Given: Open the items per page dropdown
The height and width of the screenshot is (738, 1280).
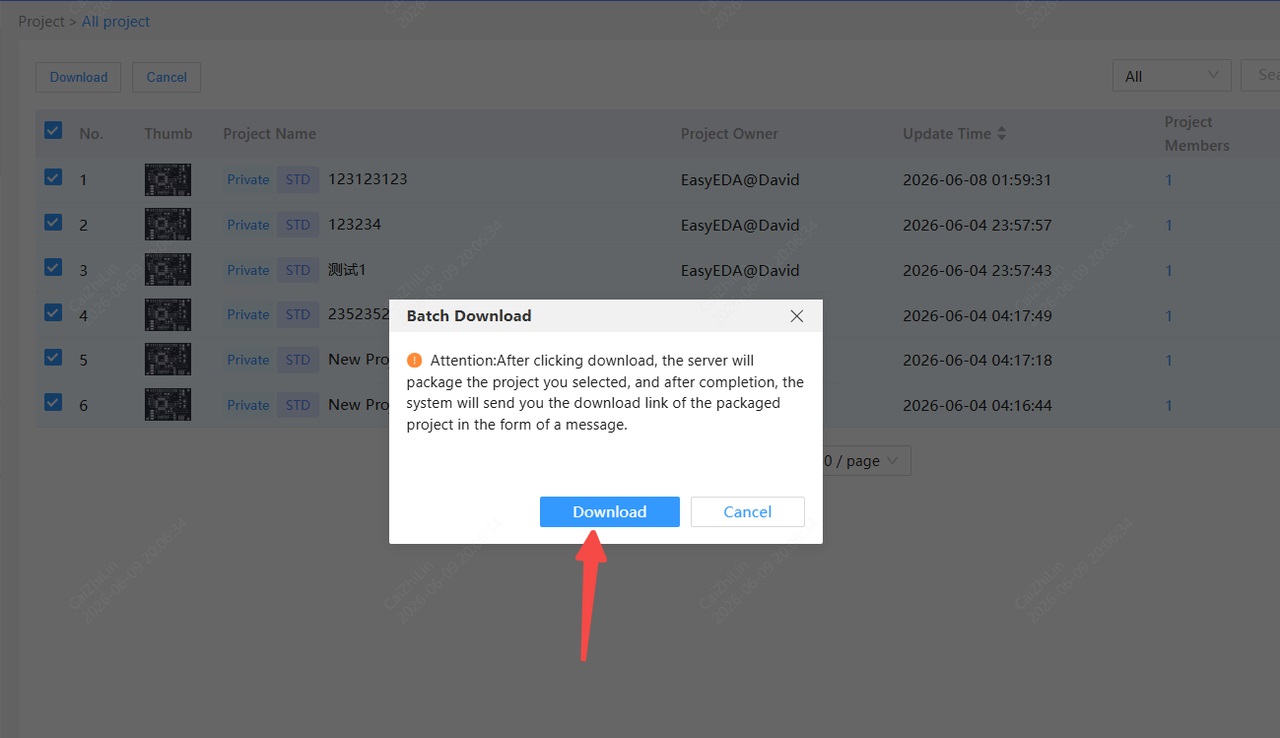Looking at the screenshot, I should click(x=862, y=461).
